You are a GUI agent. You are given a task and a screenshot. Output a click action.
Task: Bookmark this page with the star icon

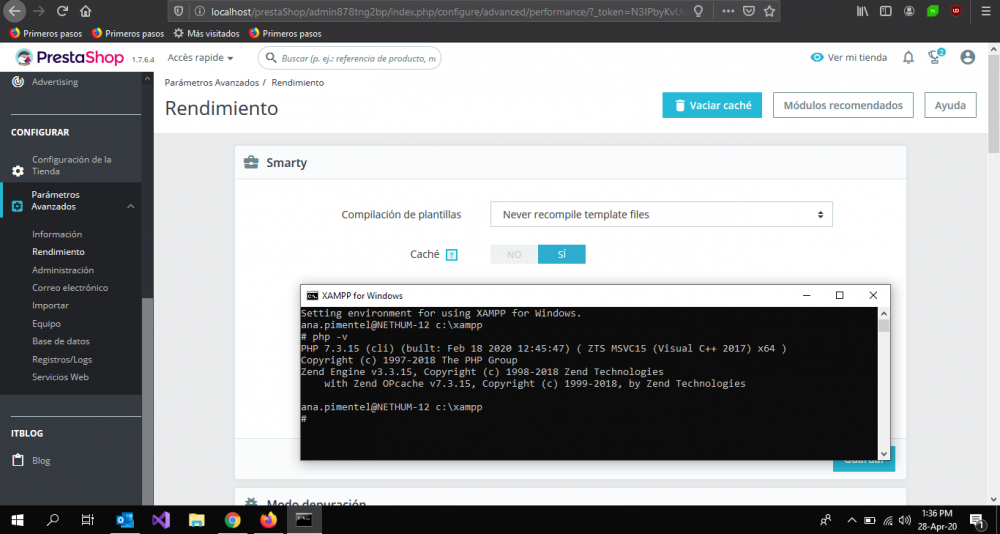tap(769, 11)
